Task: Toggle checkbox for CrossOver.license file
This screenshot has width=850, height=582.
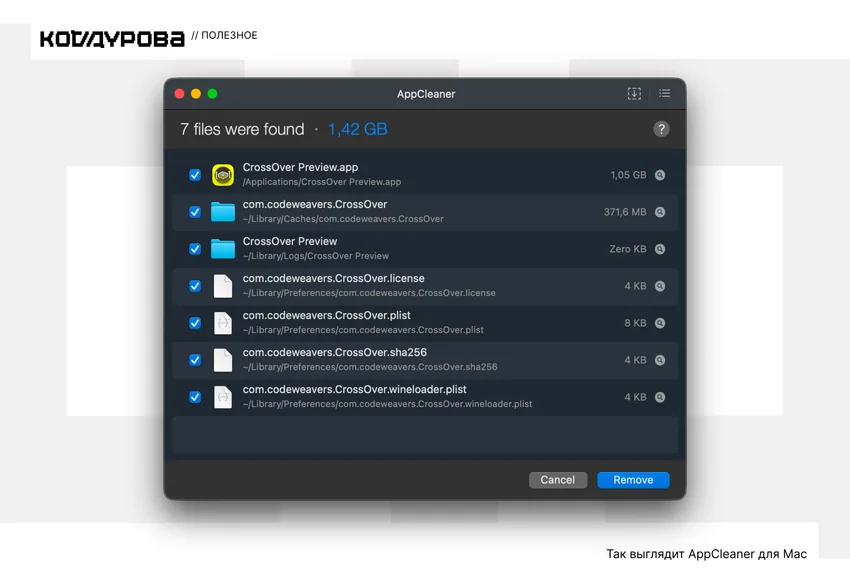Action: pos(195,286)
